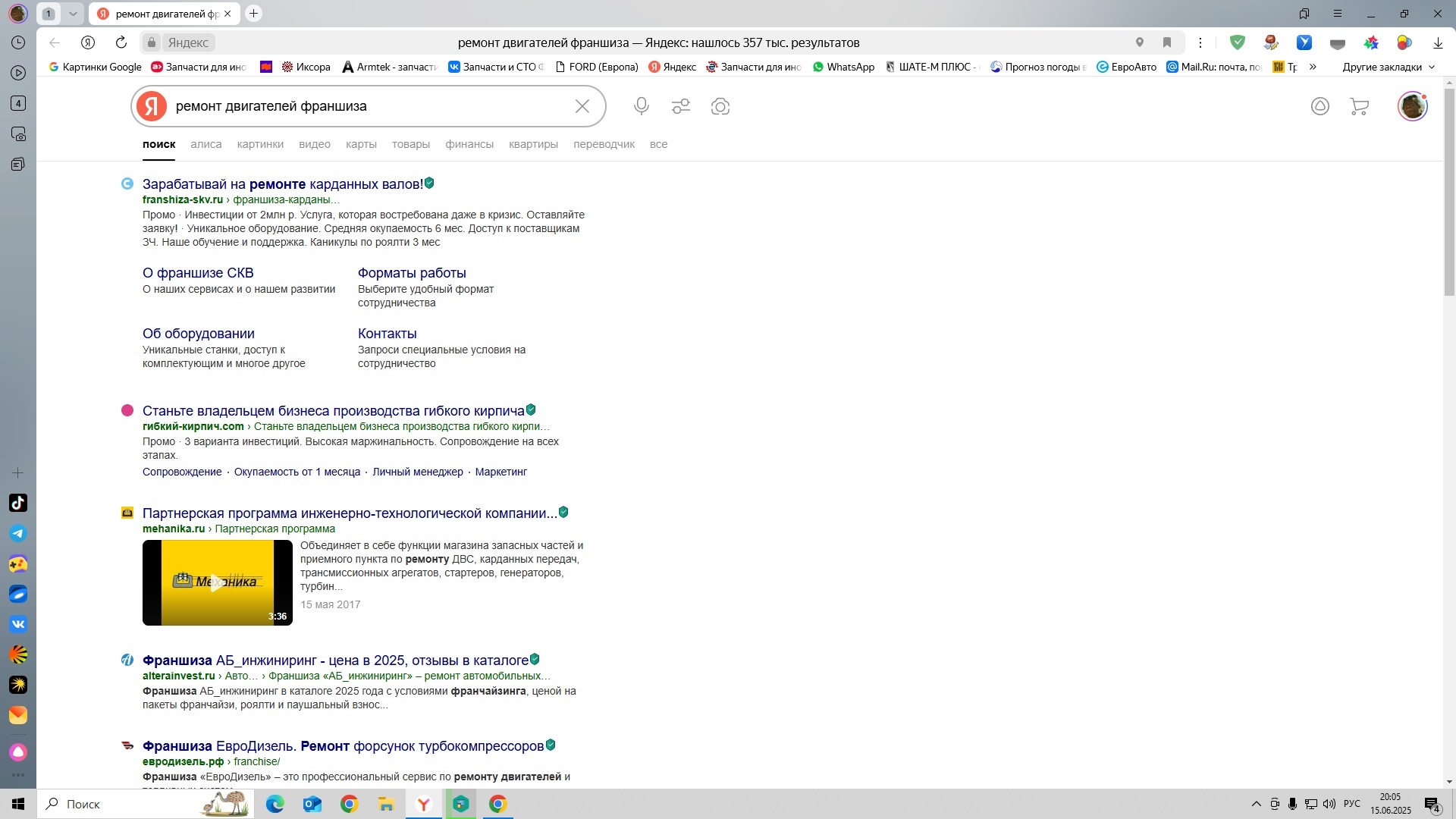
Task: Open address bar three-dot menu
Action: (1200, 42)
